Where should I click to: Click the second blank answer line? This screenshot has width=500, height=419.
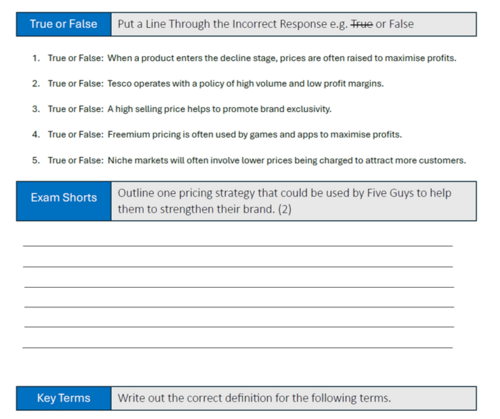click(238, 267)
